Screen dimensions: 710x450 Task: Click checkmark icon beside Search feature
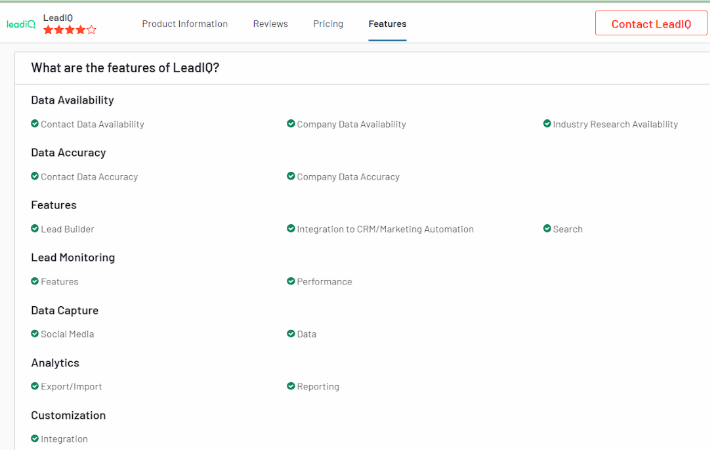tap(547, 229)
